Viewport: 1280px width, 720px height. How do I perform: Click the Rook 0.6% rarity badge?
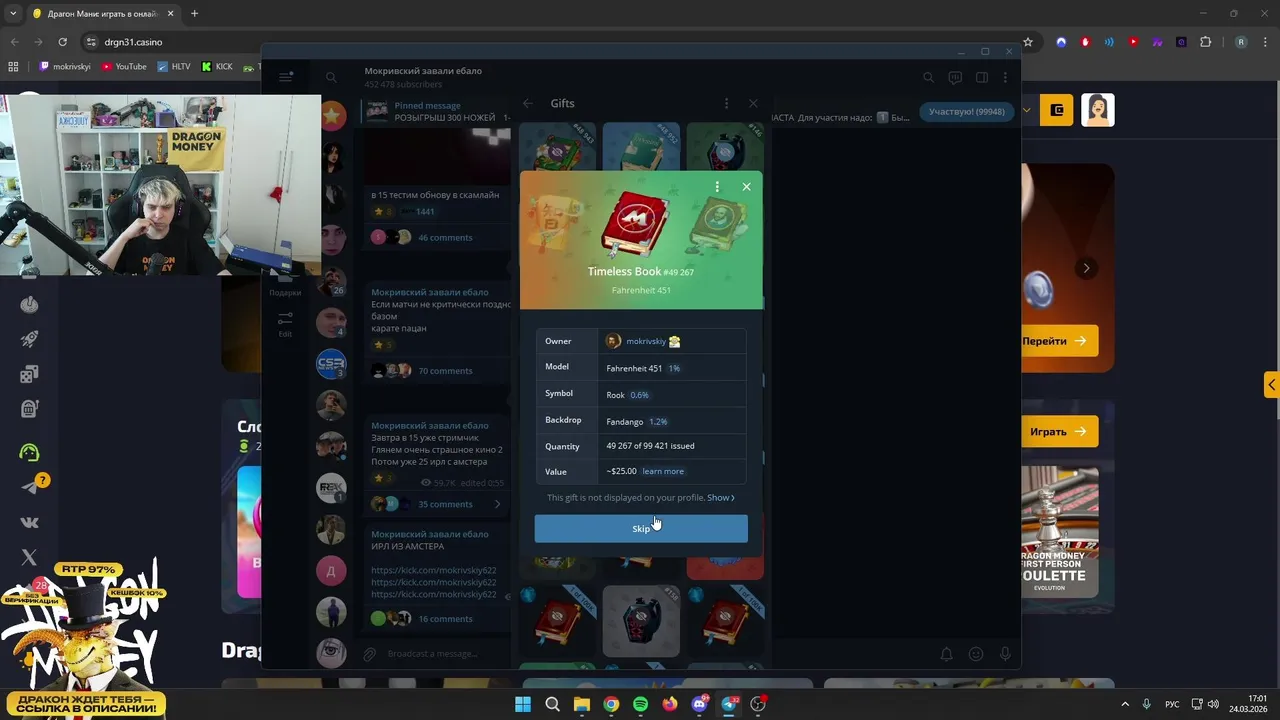tap(639, 395)
